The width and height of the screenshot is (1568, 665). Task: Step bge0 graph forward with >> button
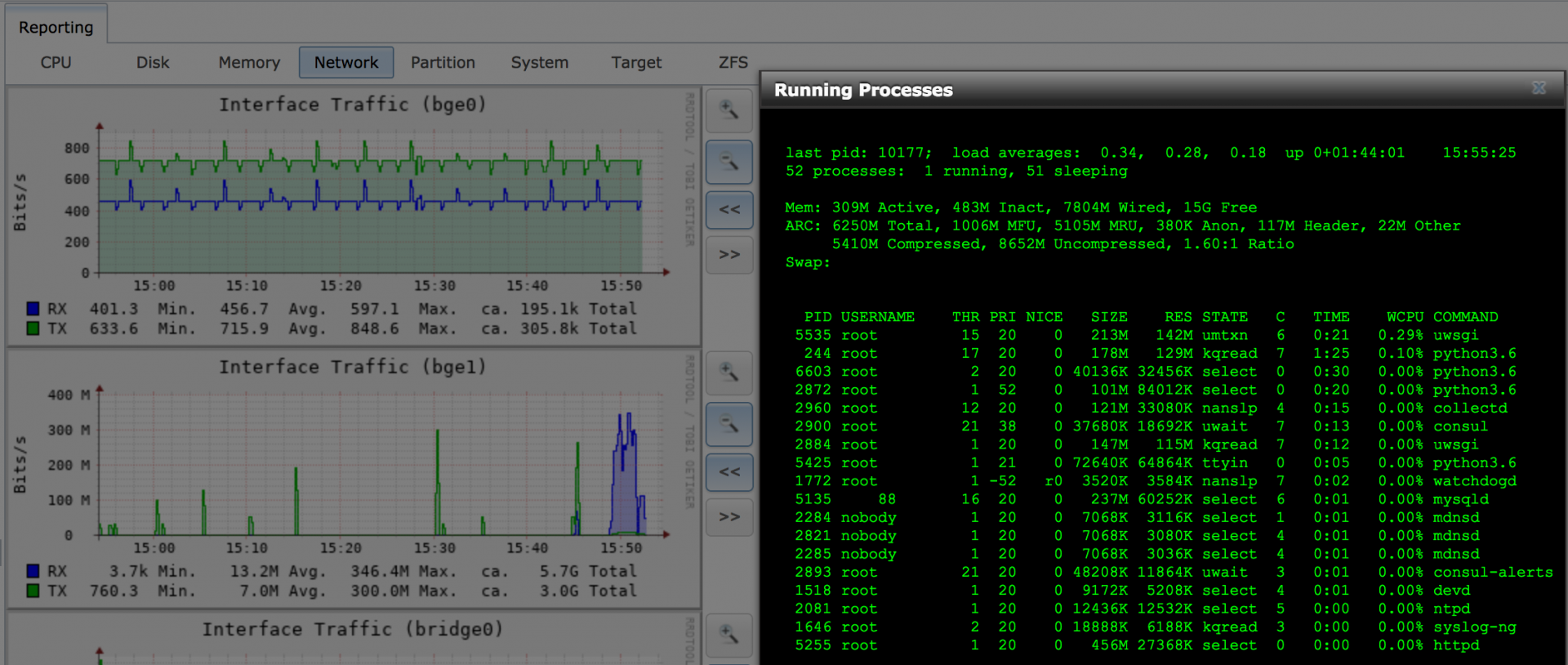point(729,255)
